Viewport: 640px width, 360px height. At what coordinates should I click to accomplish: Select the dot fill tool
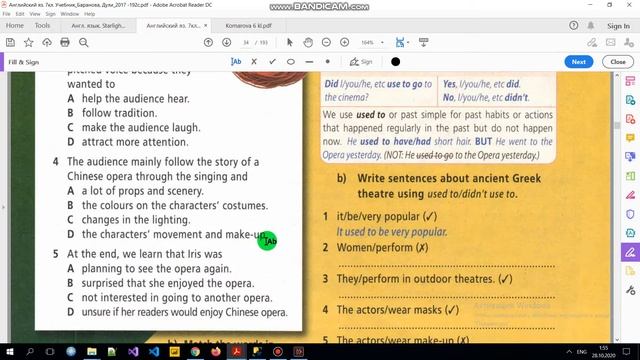point(327,62)
